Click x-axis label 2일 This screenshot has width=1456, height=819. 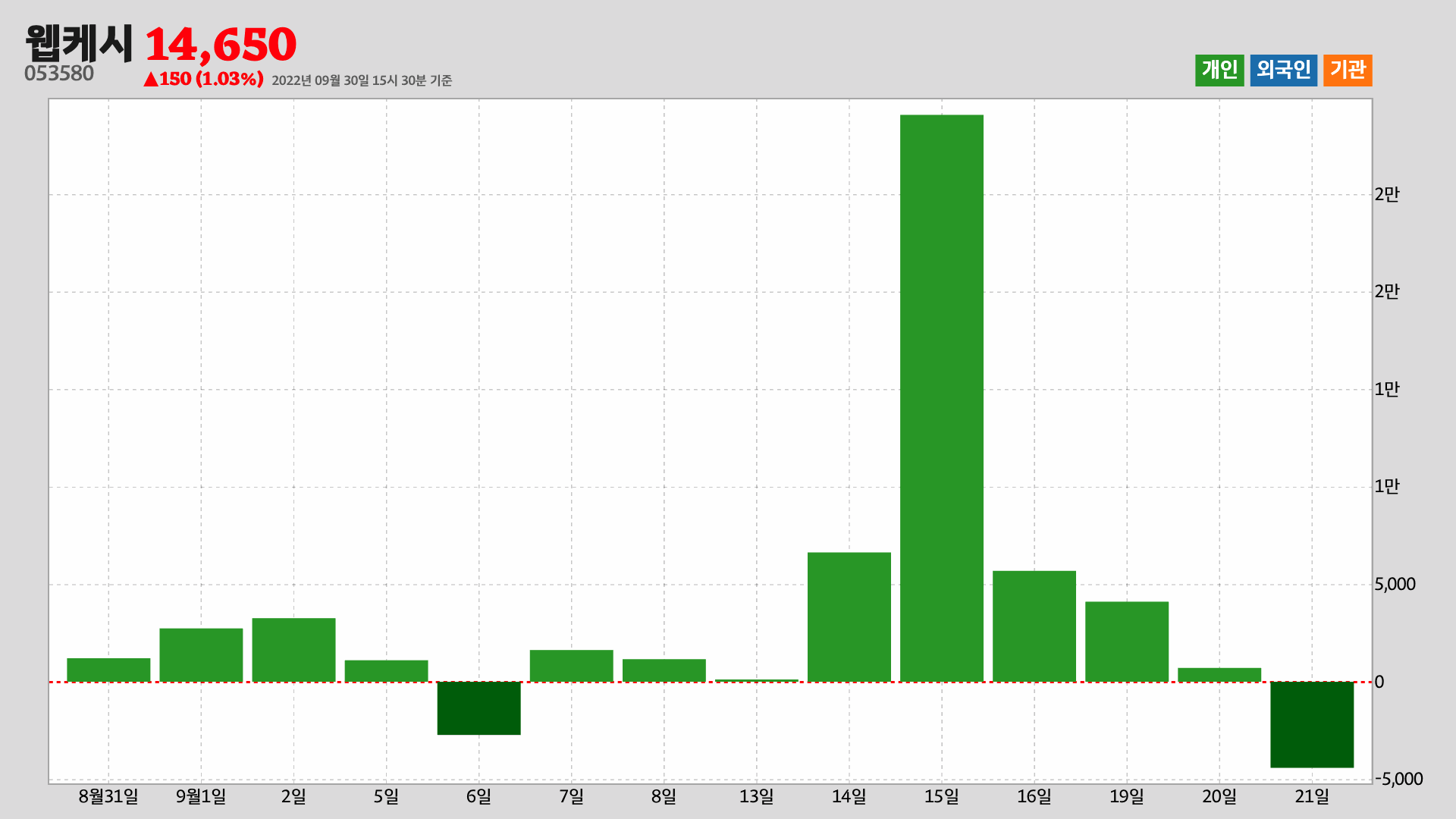tap(293, 797)
